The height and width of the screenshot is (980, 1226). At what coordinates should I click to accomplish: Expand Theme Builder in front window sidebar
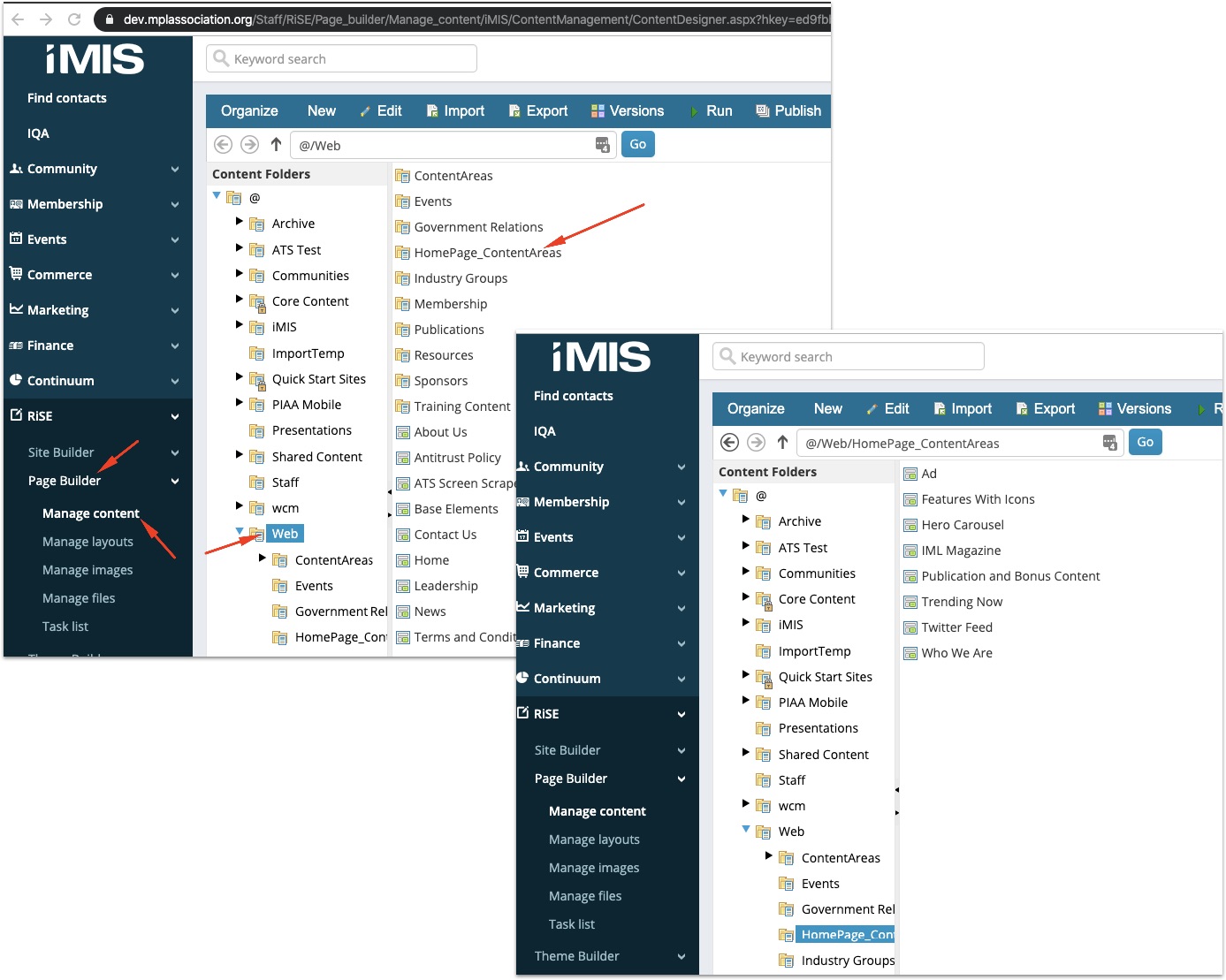tap(682, 956)
